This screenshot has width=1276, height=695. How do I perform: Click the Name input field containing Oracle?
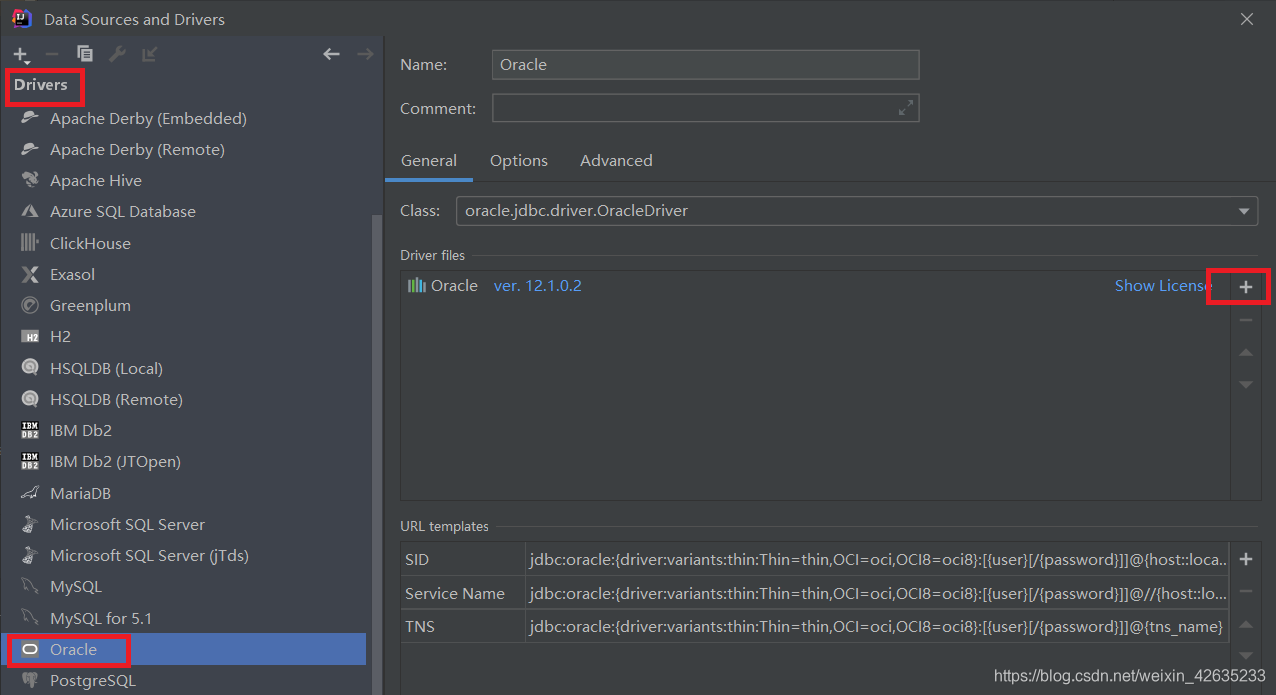tap(705, 64)
